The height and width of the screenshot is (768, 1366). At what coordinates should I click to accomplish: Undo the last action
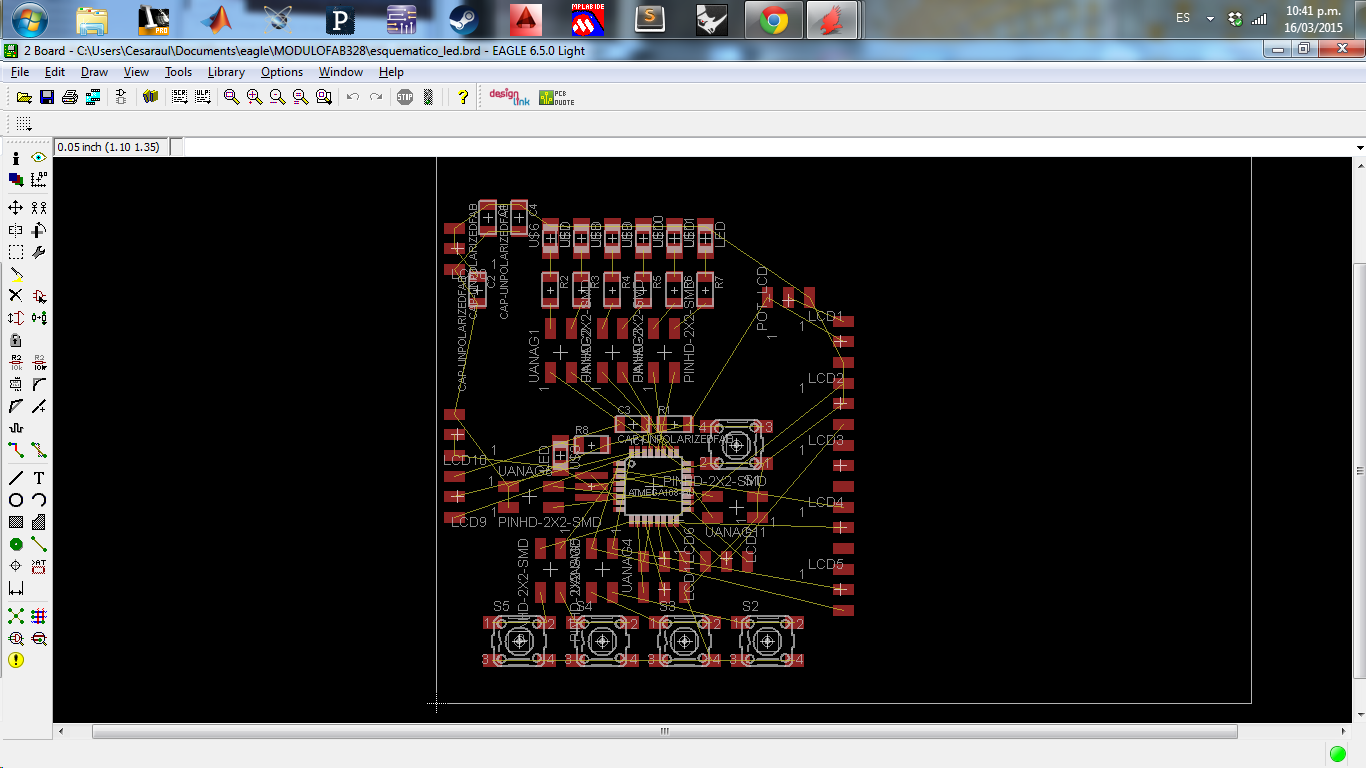(x=352, y=97)
